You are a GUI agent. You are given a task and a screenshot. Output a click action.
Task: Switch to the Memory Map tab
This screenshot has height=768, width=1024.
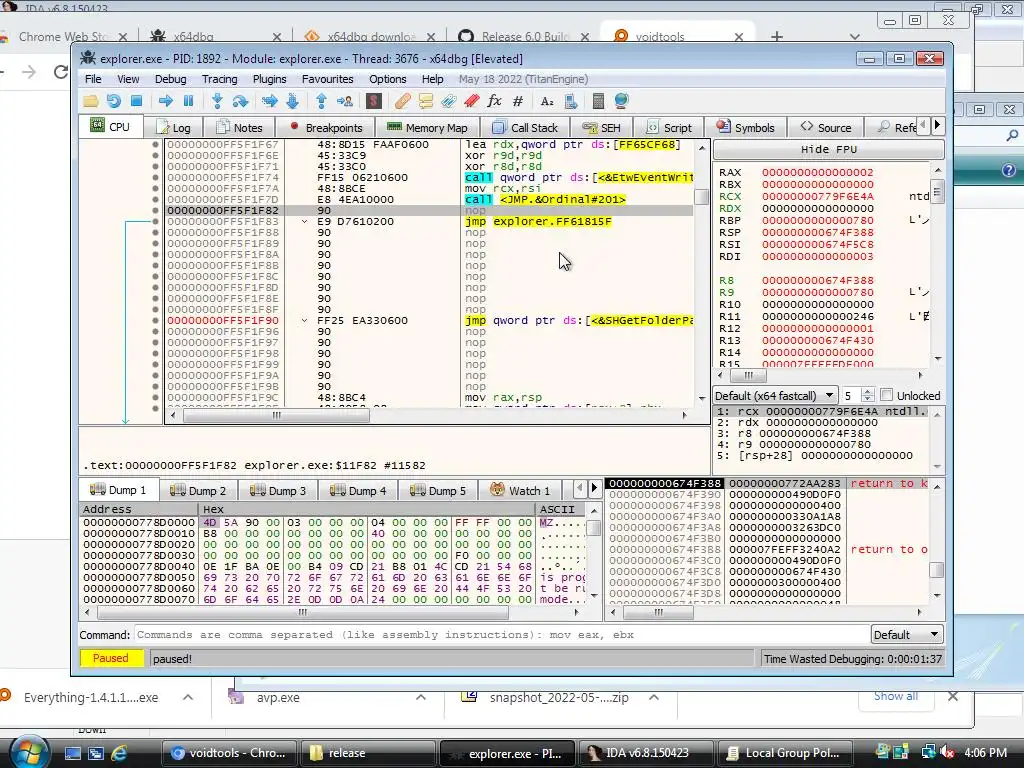tap(427, 127)
